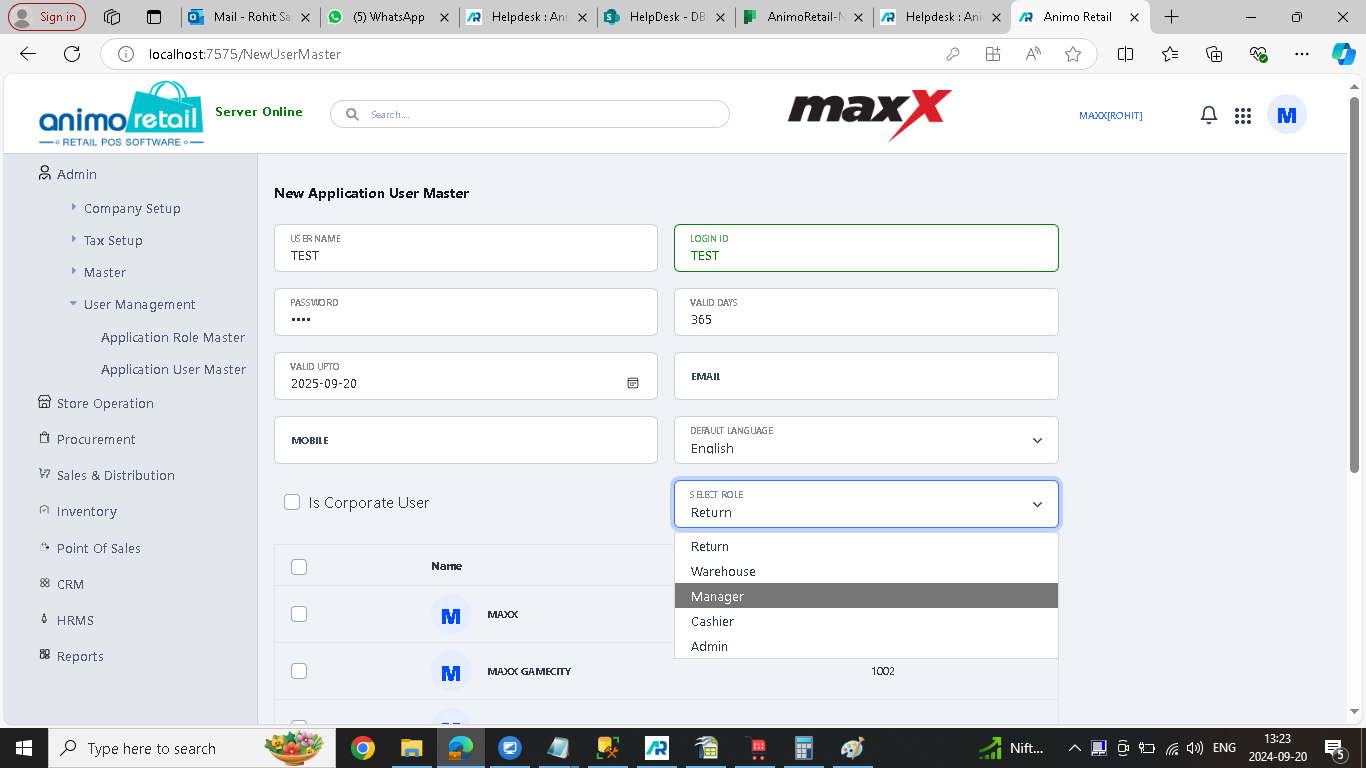Viewport: 1366px width, 768px height.
Task: Go back using the browser back arrow
Action: tap(28, 54)
